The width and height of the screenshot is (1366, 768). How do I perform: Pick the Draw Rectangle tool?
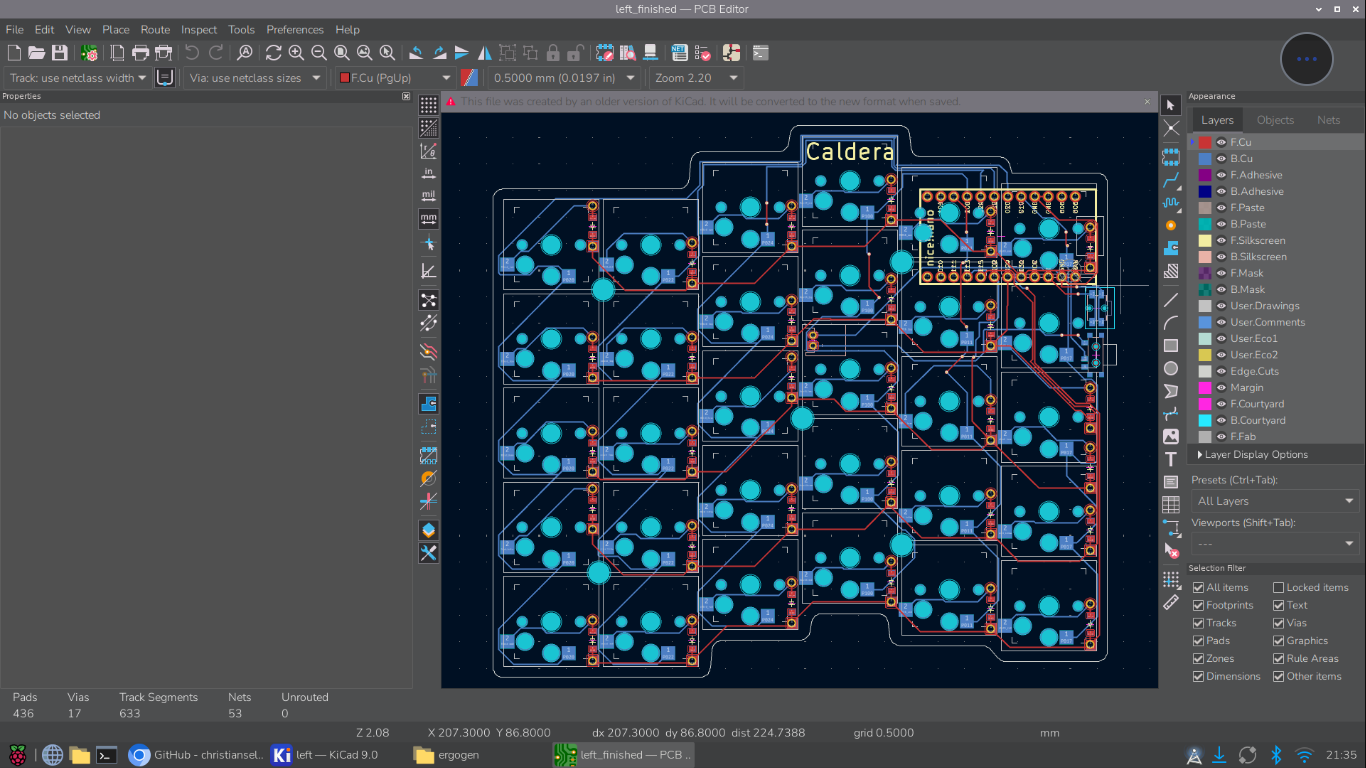point(1171,346)
